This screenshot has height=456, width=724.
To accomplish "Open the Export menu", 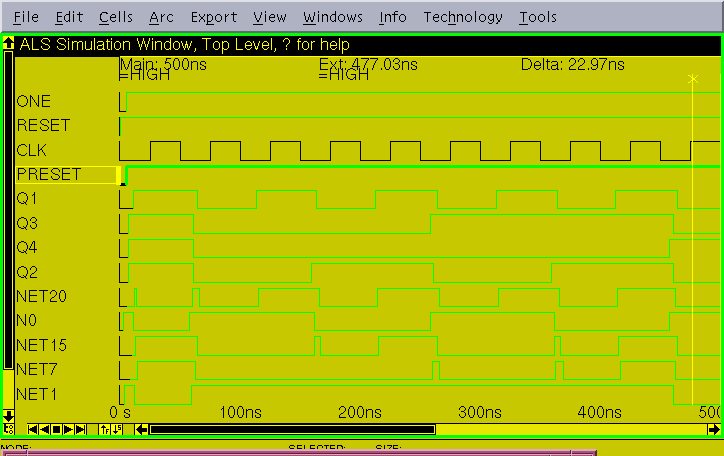I will pos(214,17).
